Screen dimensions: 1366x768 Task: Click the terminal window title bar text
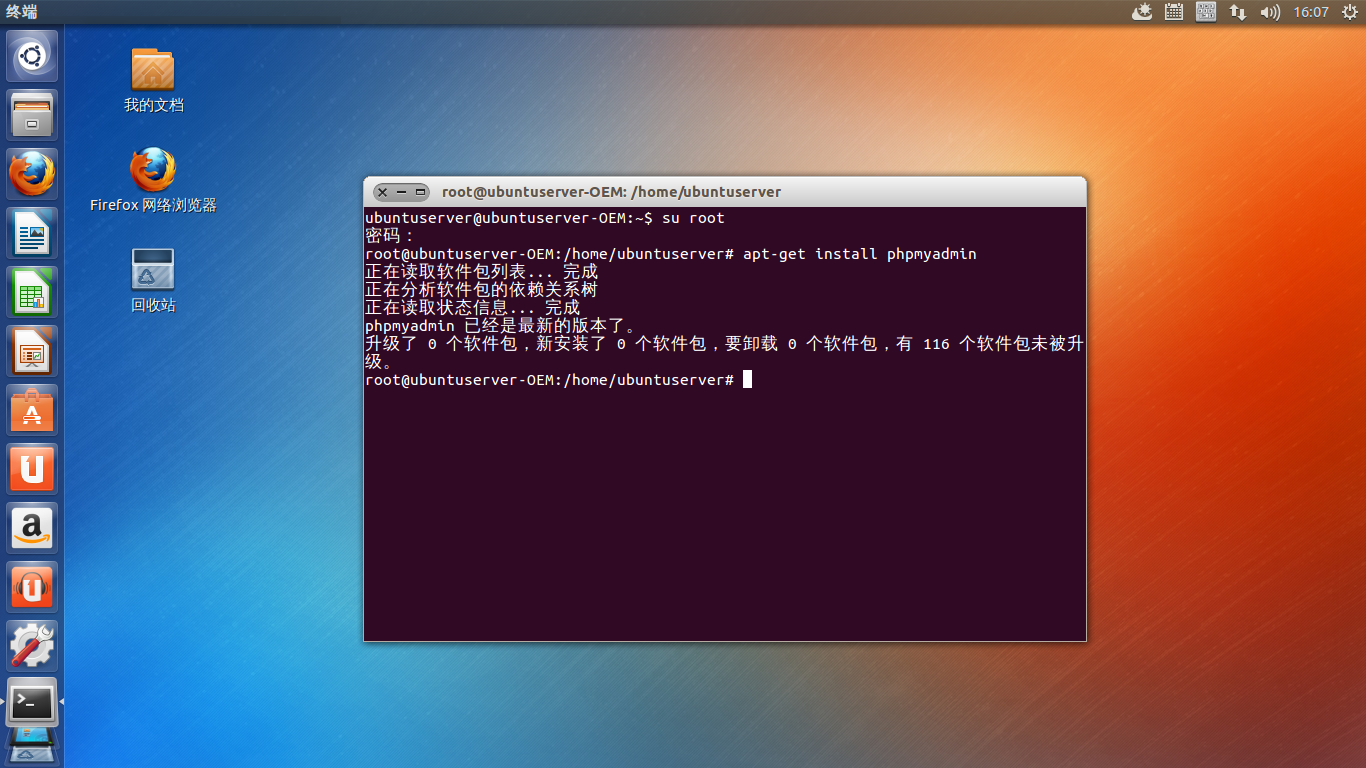point(611,192)
